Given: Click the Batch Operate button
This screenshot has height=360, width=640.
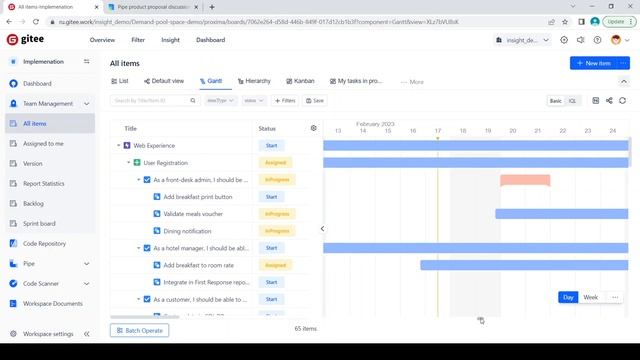Looking at the screenshot, I should pyautogui.click(x=140, y=331).
